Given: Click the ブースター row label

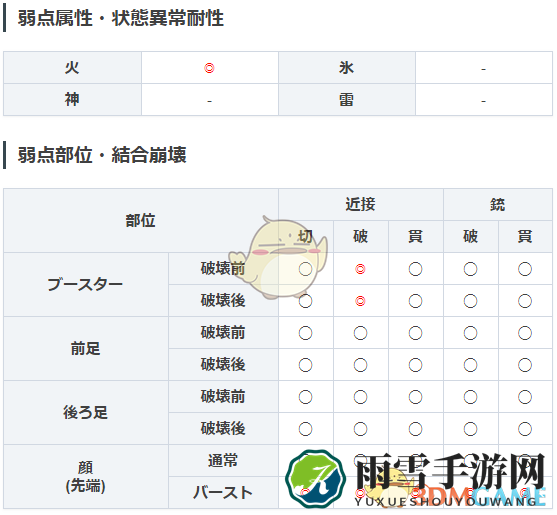Looking at the screenshot, I should (86, 284).
